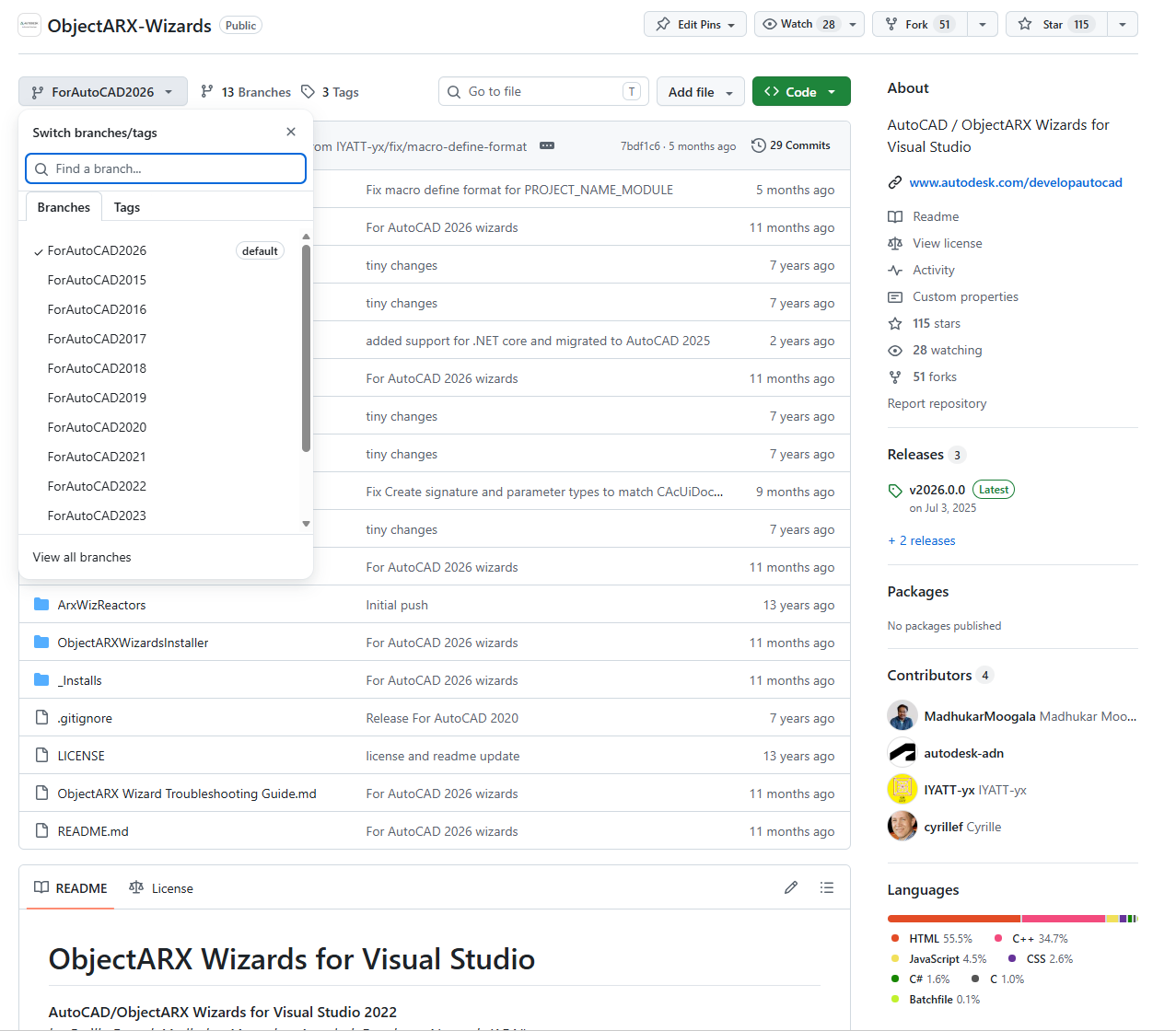Click the Find a branch search field
This screenshot has width=1176, height=1031.
[x=166, y=168]
